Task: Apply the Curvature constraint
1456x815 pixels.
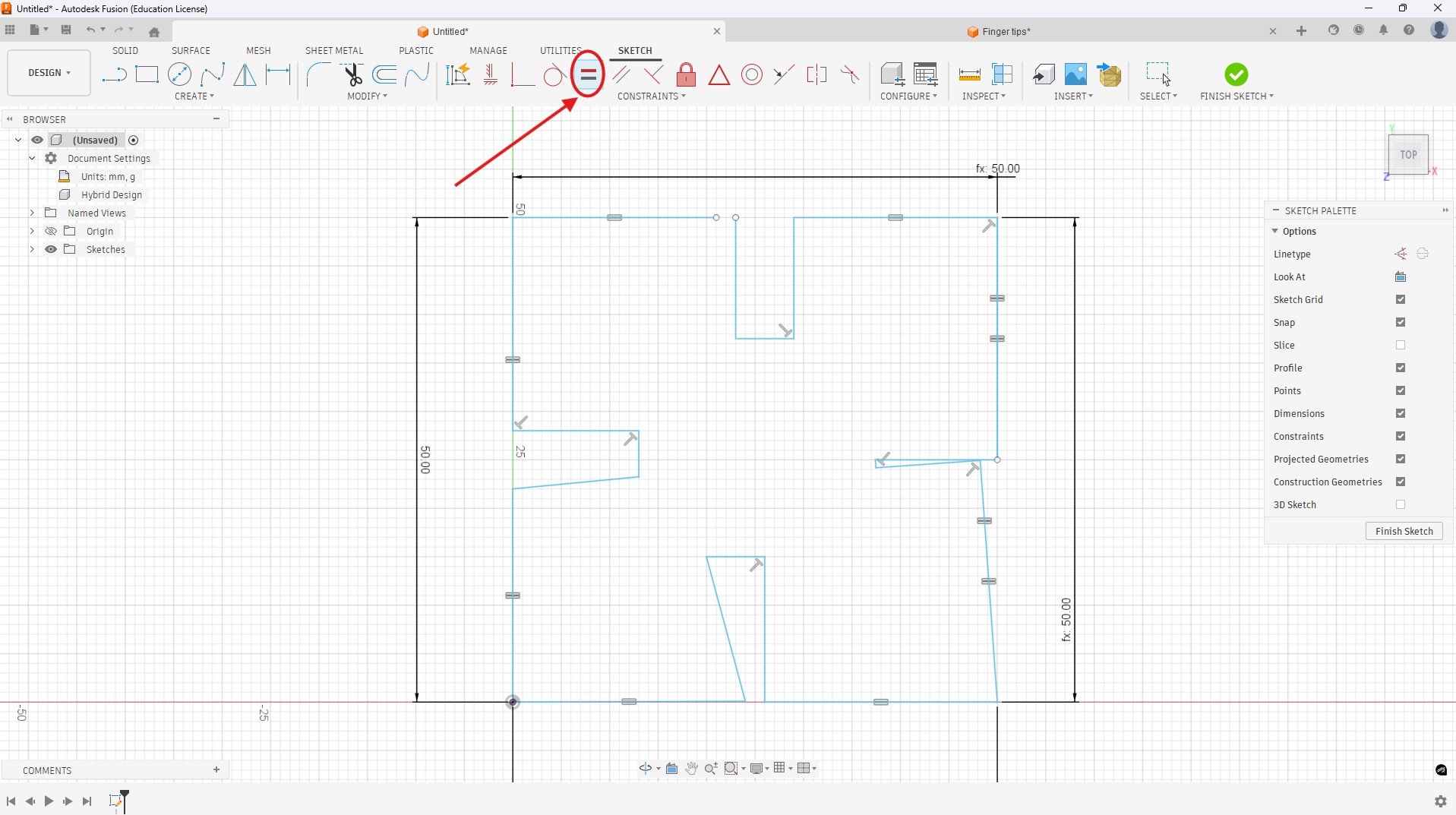Action: tap(850, 74)
